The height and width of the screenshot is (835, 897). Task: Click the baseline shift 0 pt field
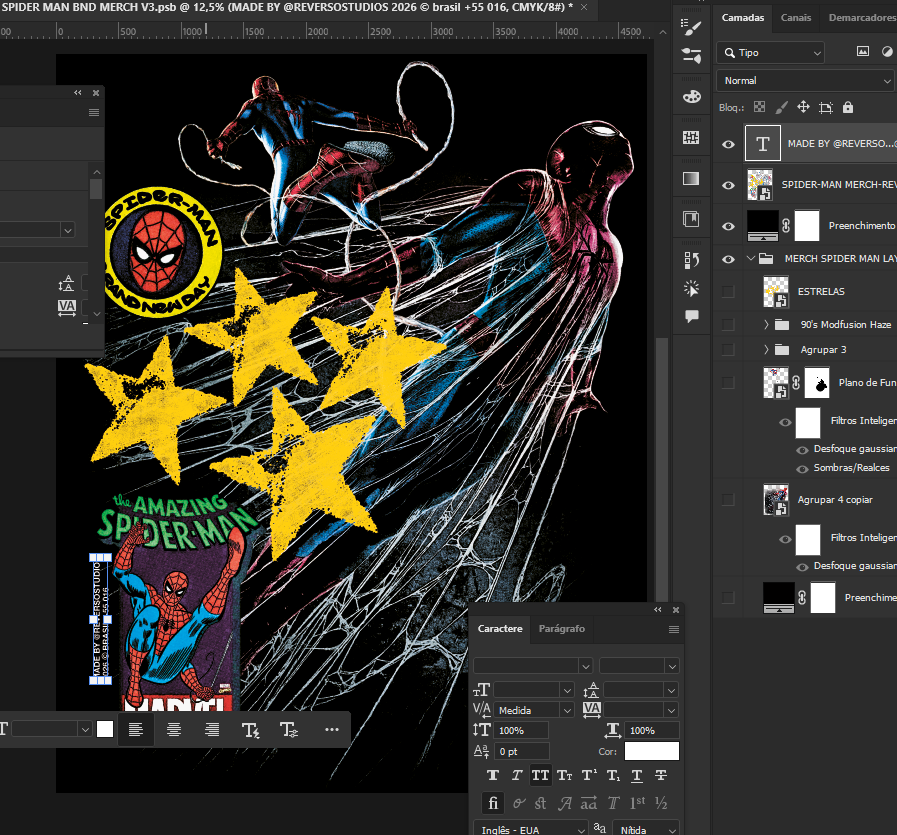click(x=522, y=752)
